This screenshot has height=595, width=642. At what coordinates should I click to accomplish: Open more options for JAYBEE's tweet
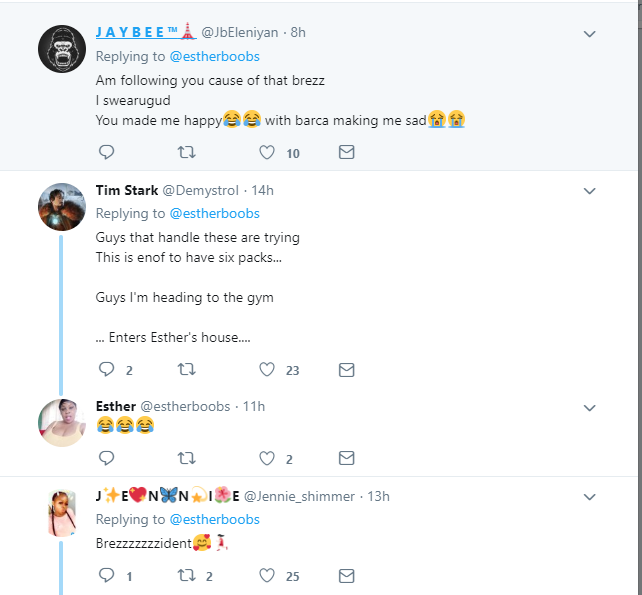(x=590, y=34)
